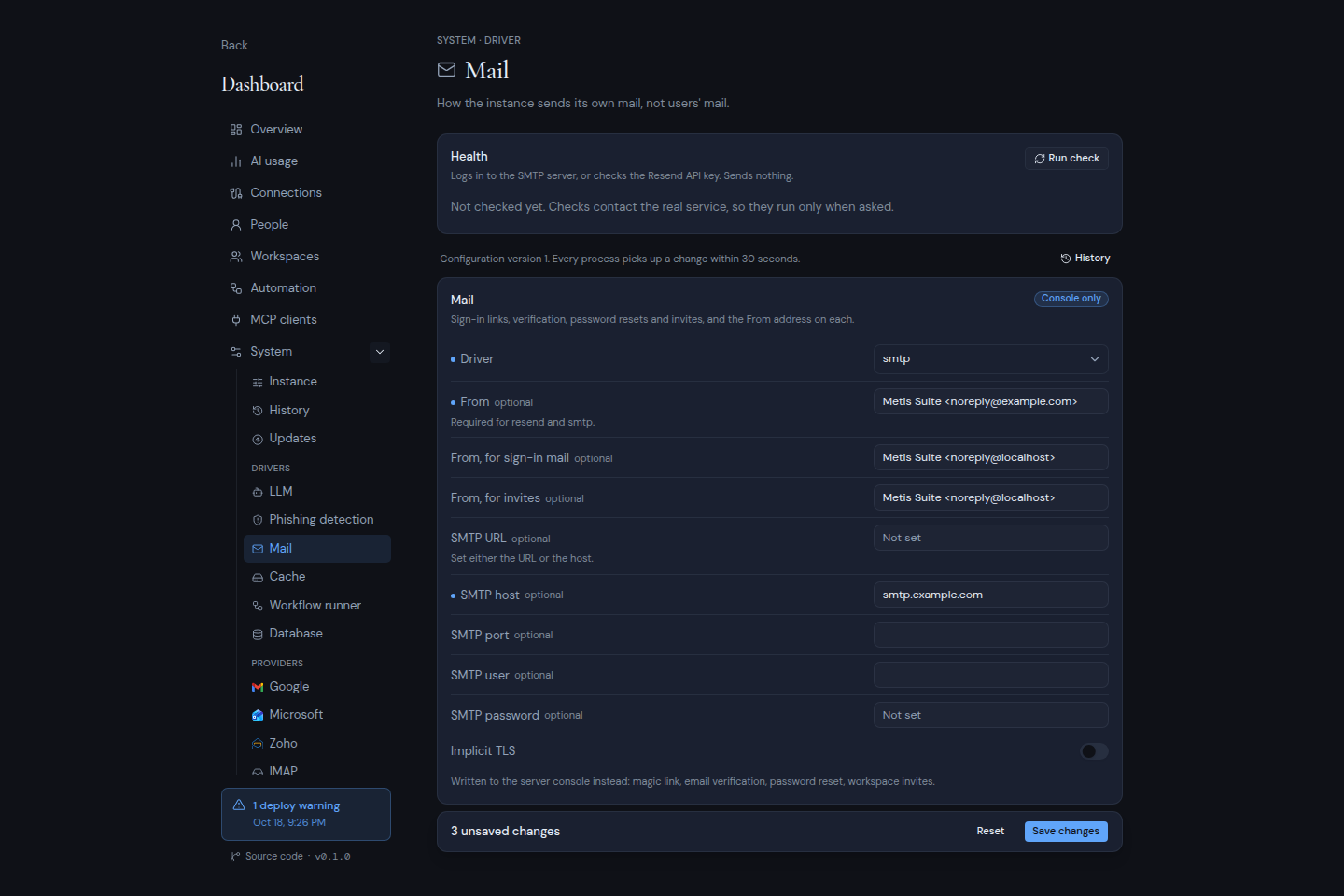Open configuration History link
Screen dimensions: 1344x896
pyautogui.click(x=1085, y=259)
